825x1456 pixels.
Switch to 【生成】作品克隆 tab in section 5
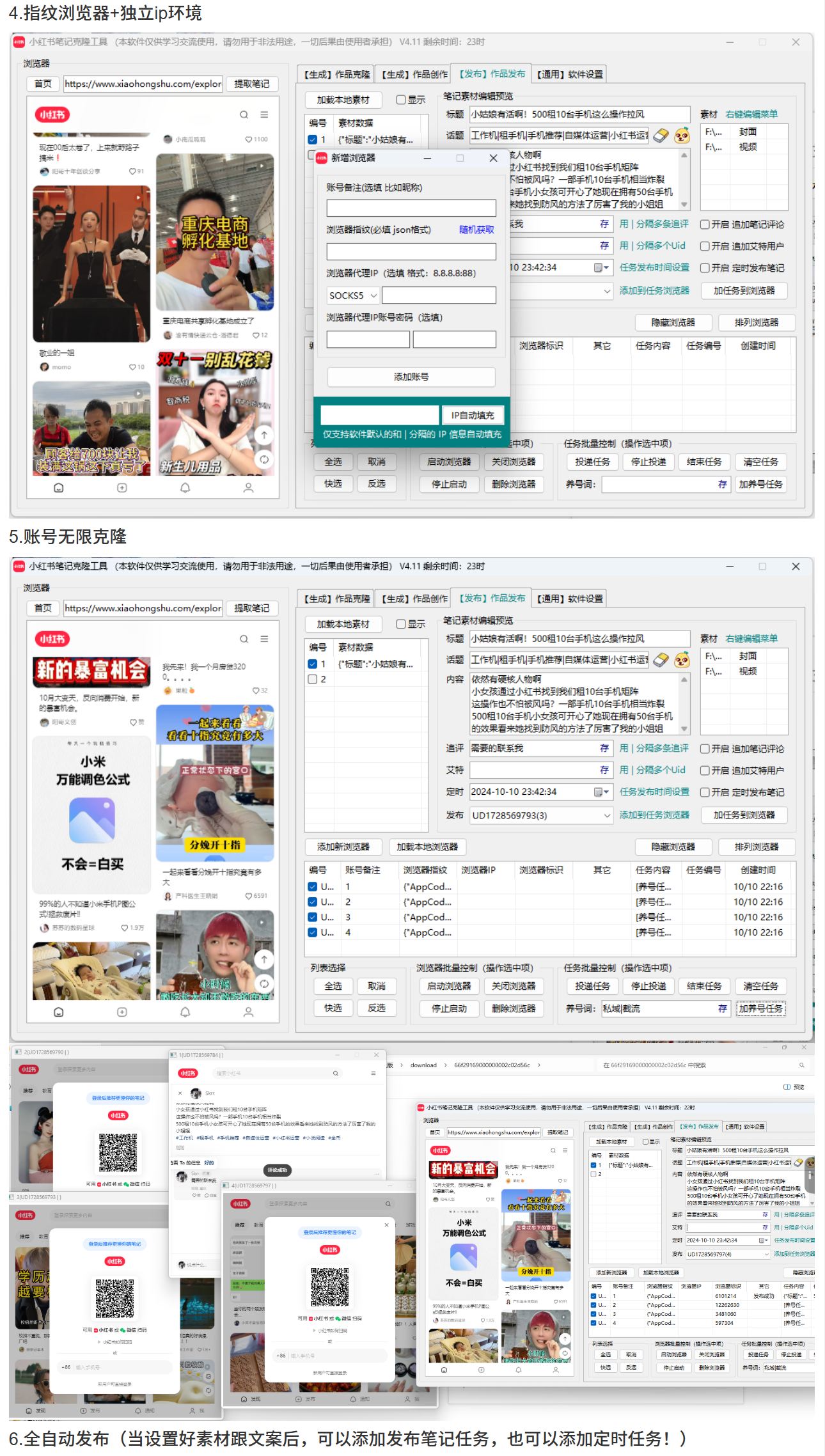(336, 599)
